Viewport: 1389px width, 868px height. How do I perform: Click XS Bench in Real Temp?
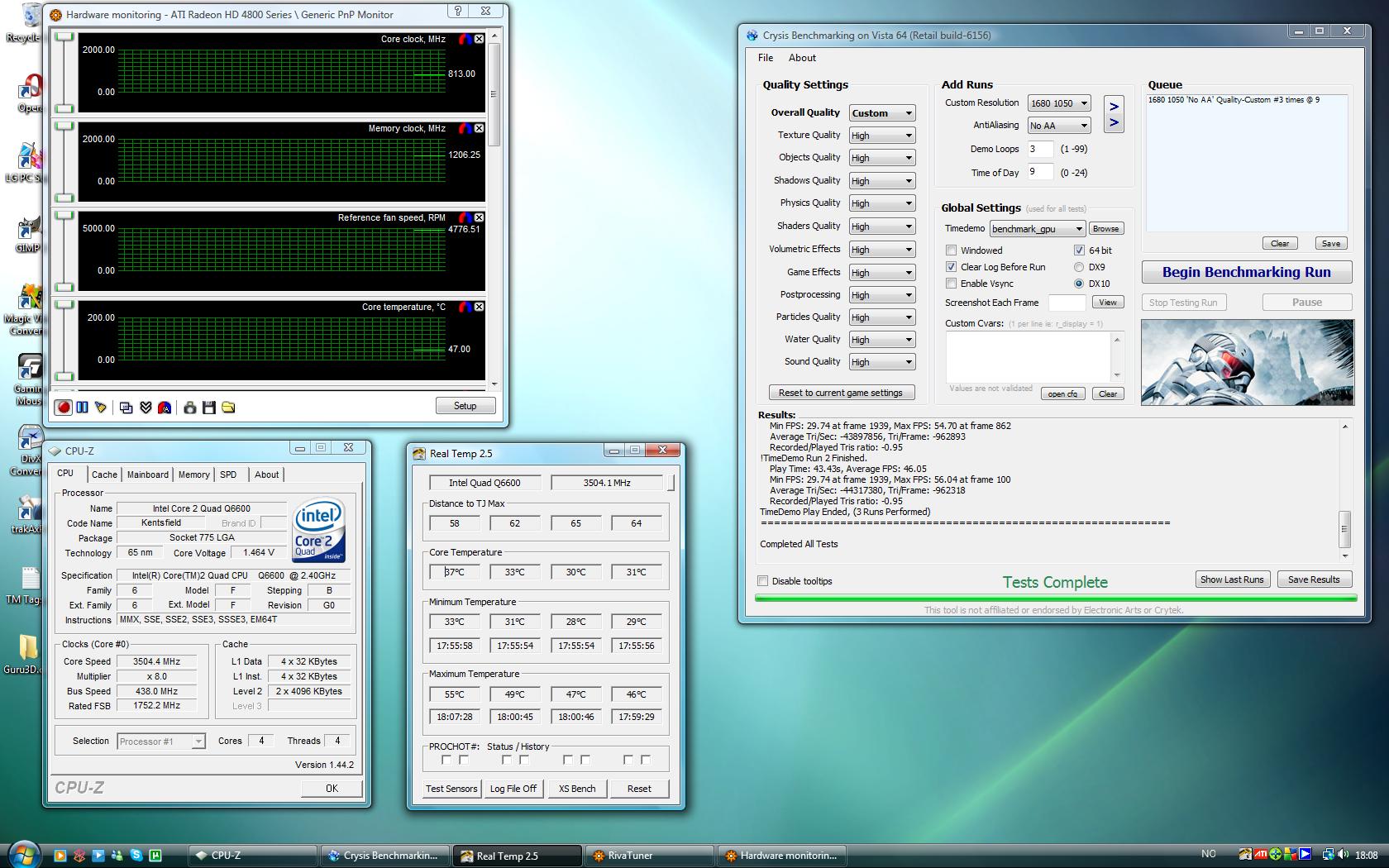[577, 789]
